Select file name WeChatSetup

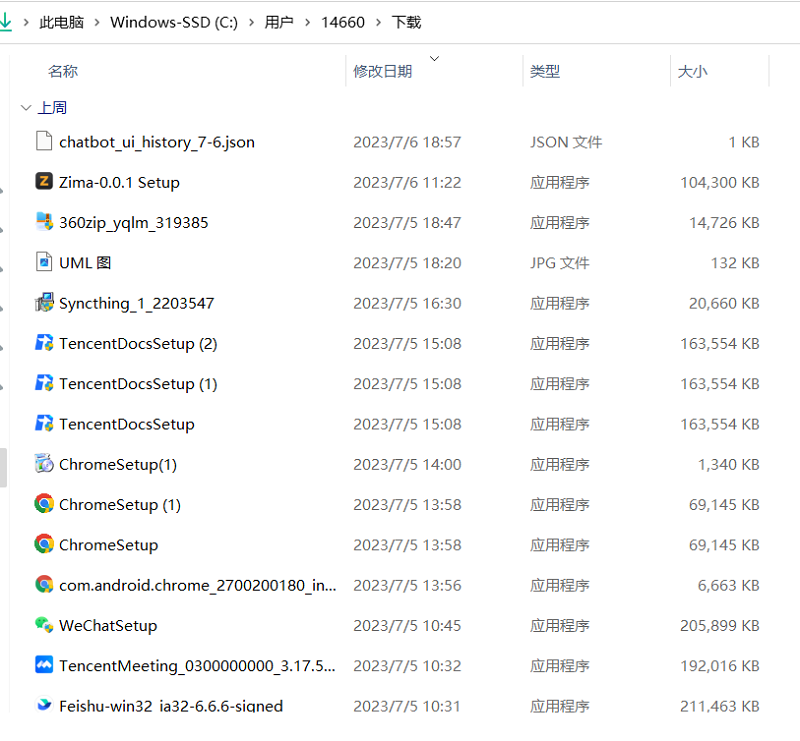click(108, 626)
